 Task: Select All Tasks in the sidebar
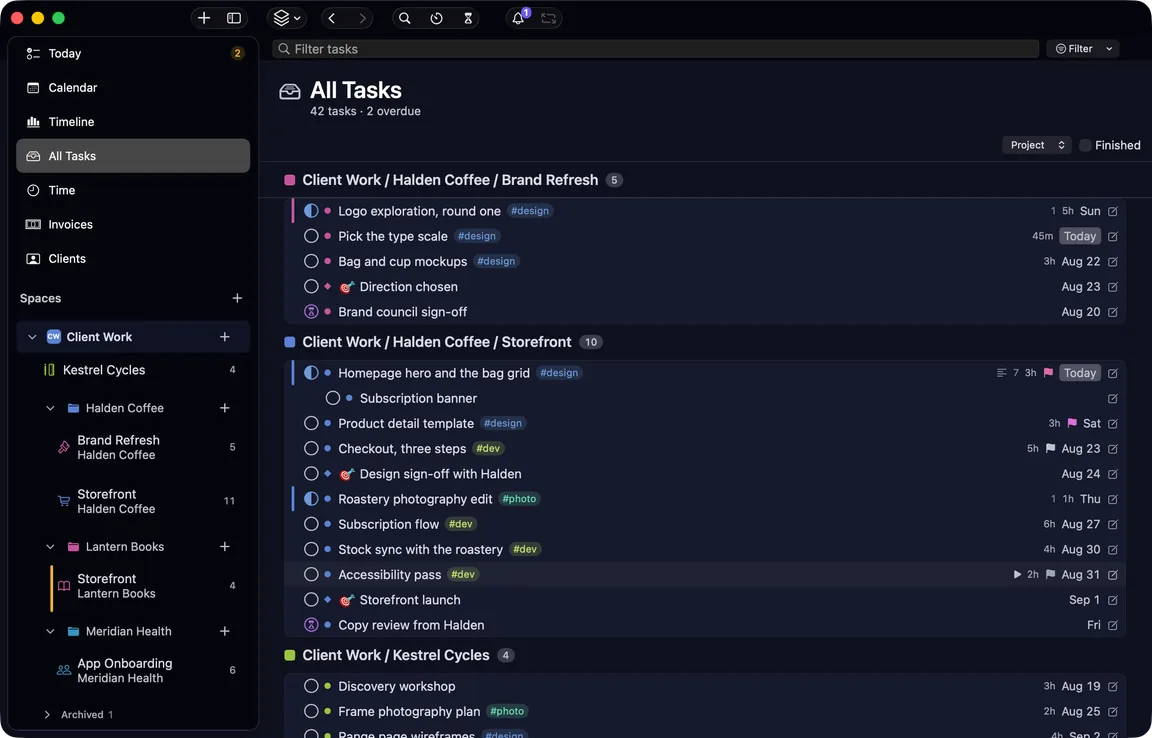click(x=133, y=156)
